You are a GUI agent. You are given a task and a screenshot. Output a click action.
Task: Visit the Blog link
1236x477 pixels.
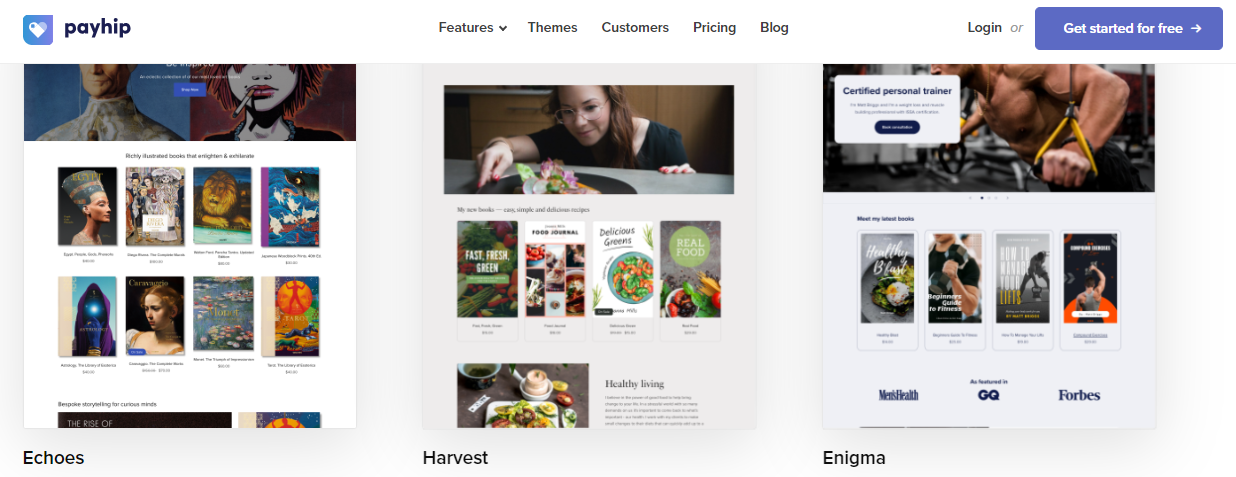[x=774, y=27]
